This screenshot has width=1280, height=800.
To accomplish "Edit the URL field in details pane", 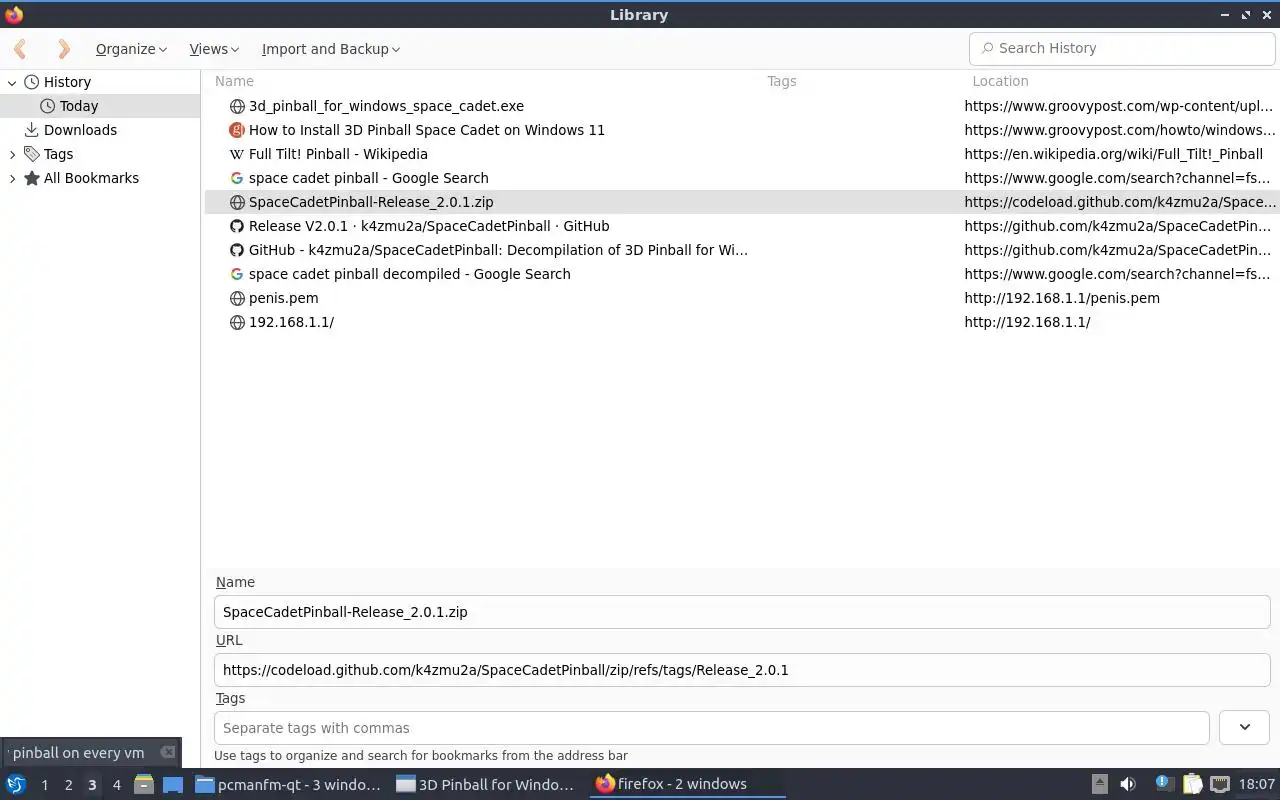I will [x=742, y=670].
